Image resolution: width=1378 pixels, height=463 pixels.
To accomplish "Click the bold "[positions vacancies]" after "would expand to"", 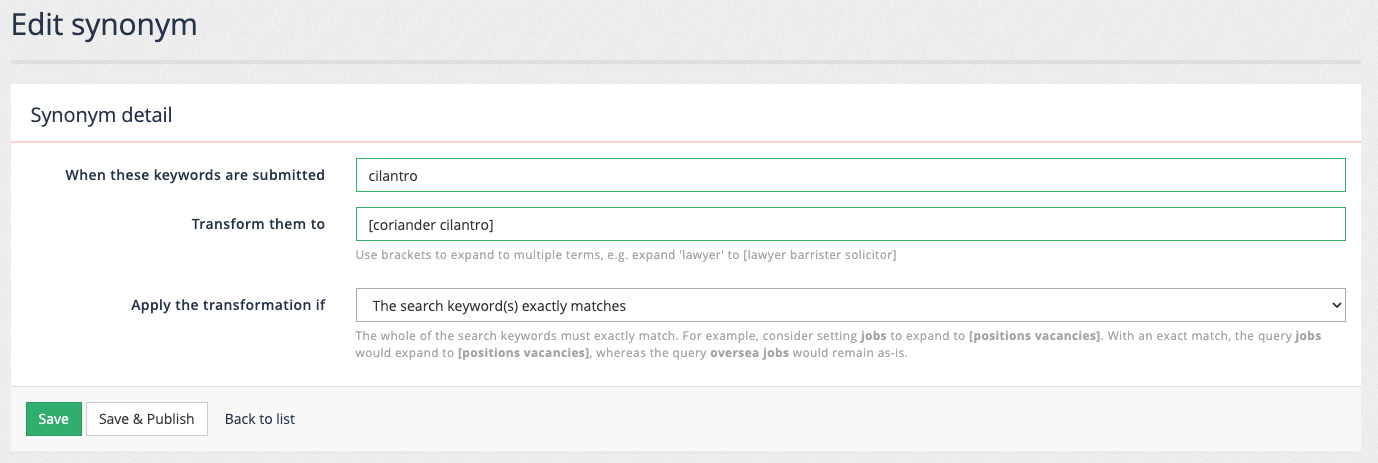I will (x=523, y=354).
